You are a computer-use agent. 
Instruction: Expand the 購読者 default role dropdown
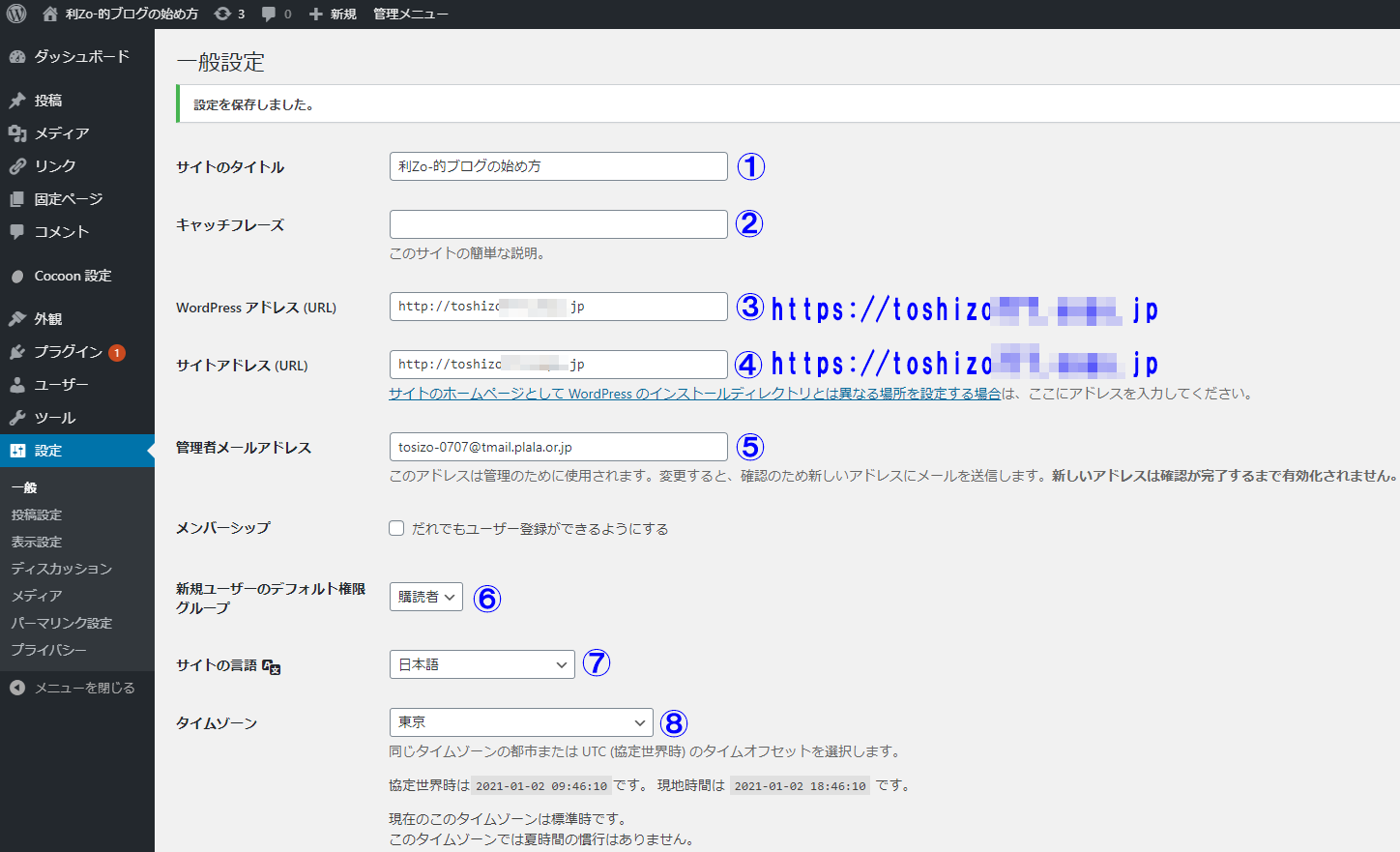click(425, 597)
